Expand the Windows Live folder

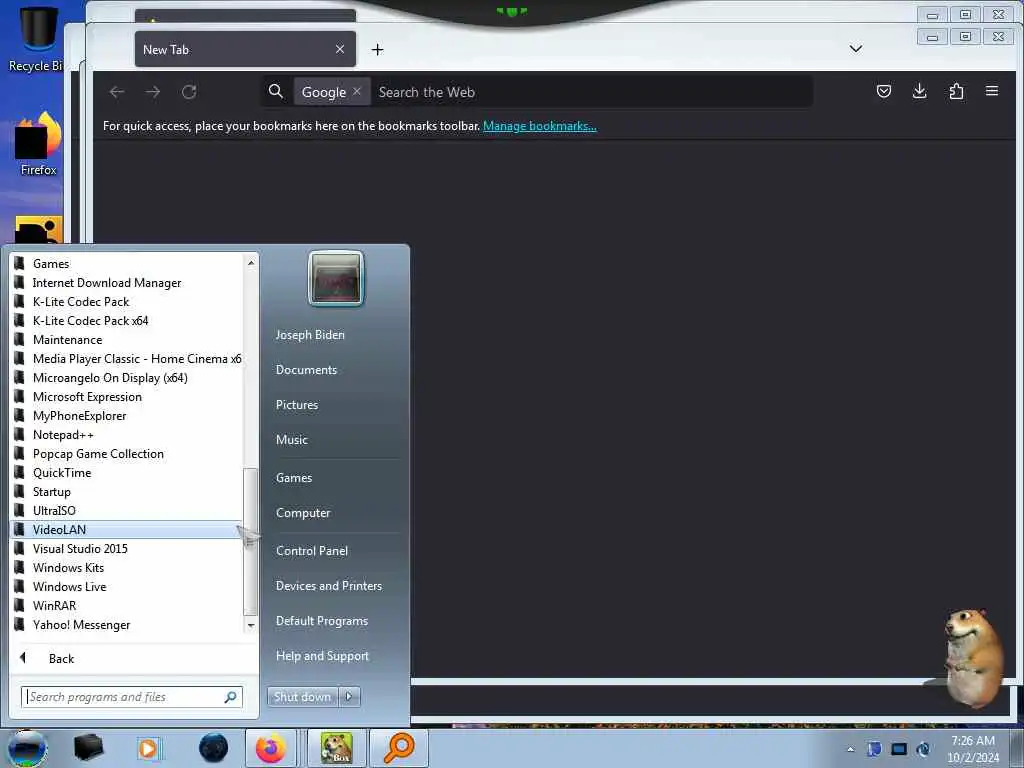[127, 586]
